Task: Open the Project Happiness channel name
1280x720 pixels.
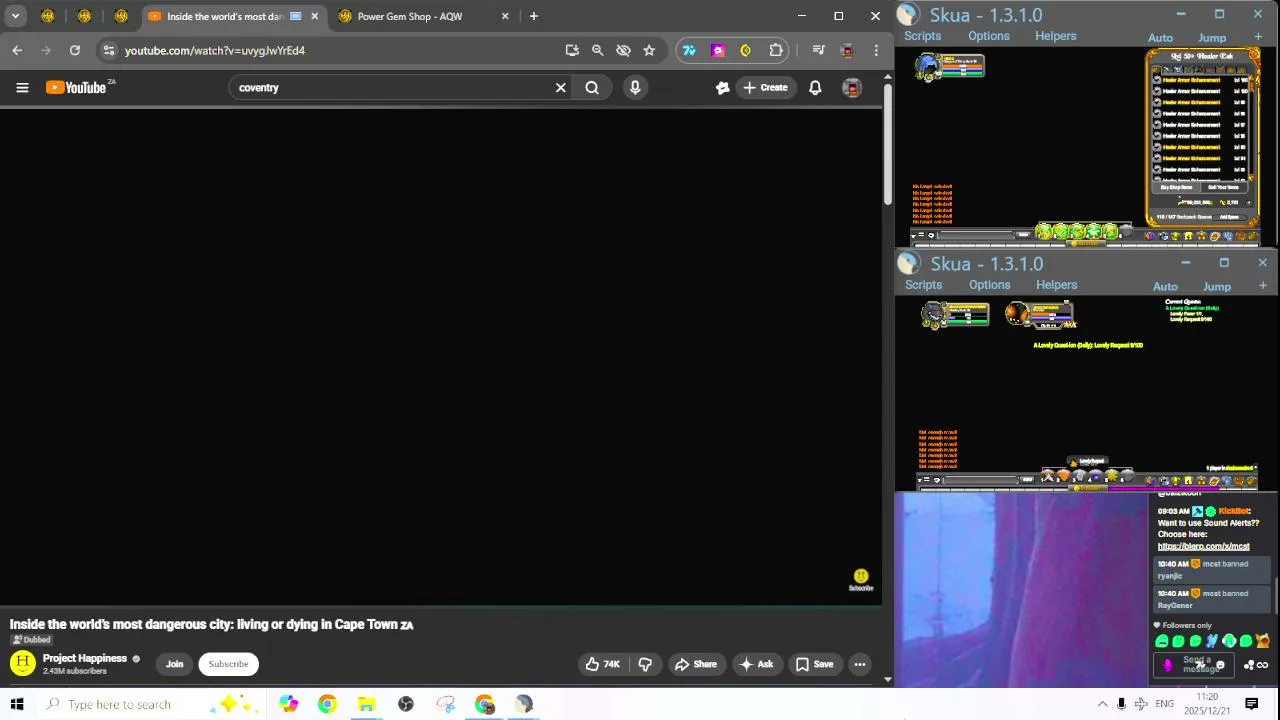Action: click(x=85, y=658)
